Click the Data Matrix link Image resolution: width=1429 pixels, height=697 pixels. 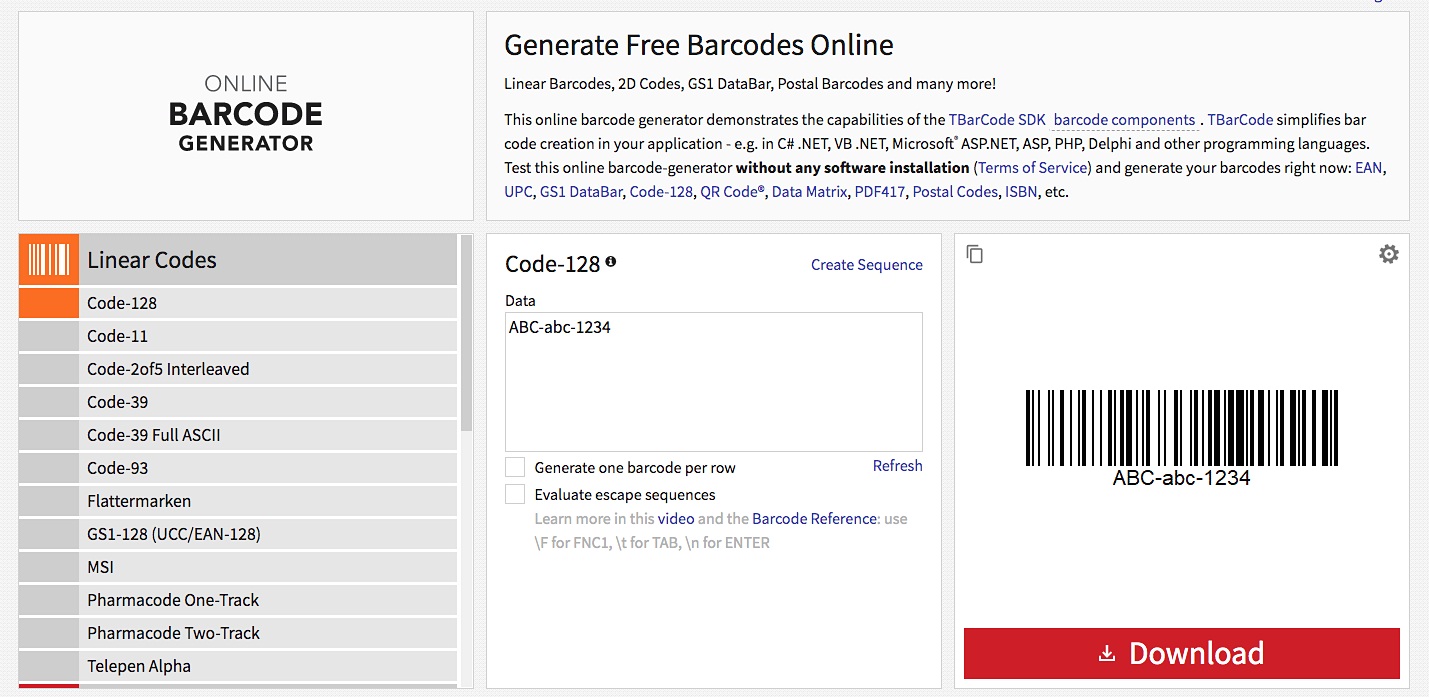[x=809, y=192]
